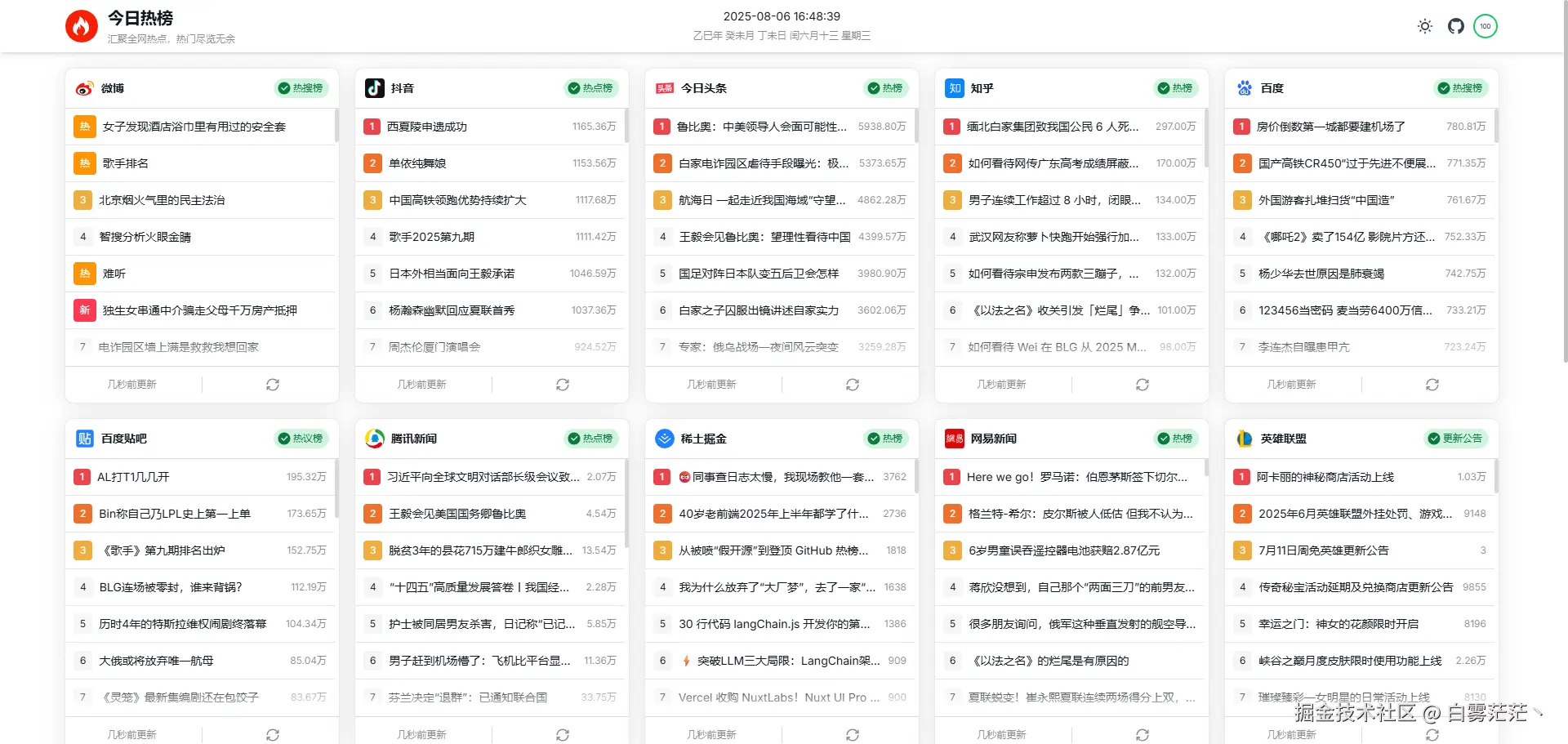Open the GitHub repository icon
This screenshot has height=744, width=1568.
[x=1454, y=25]
